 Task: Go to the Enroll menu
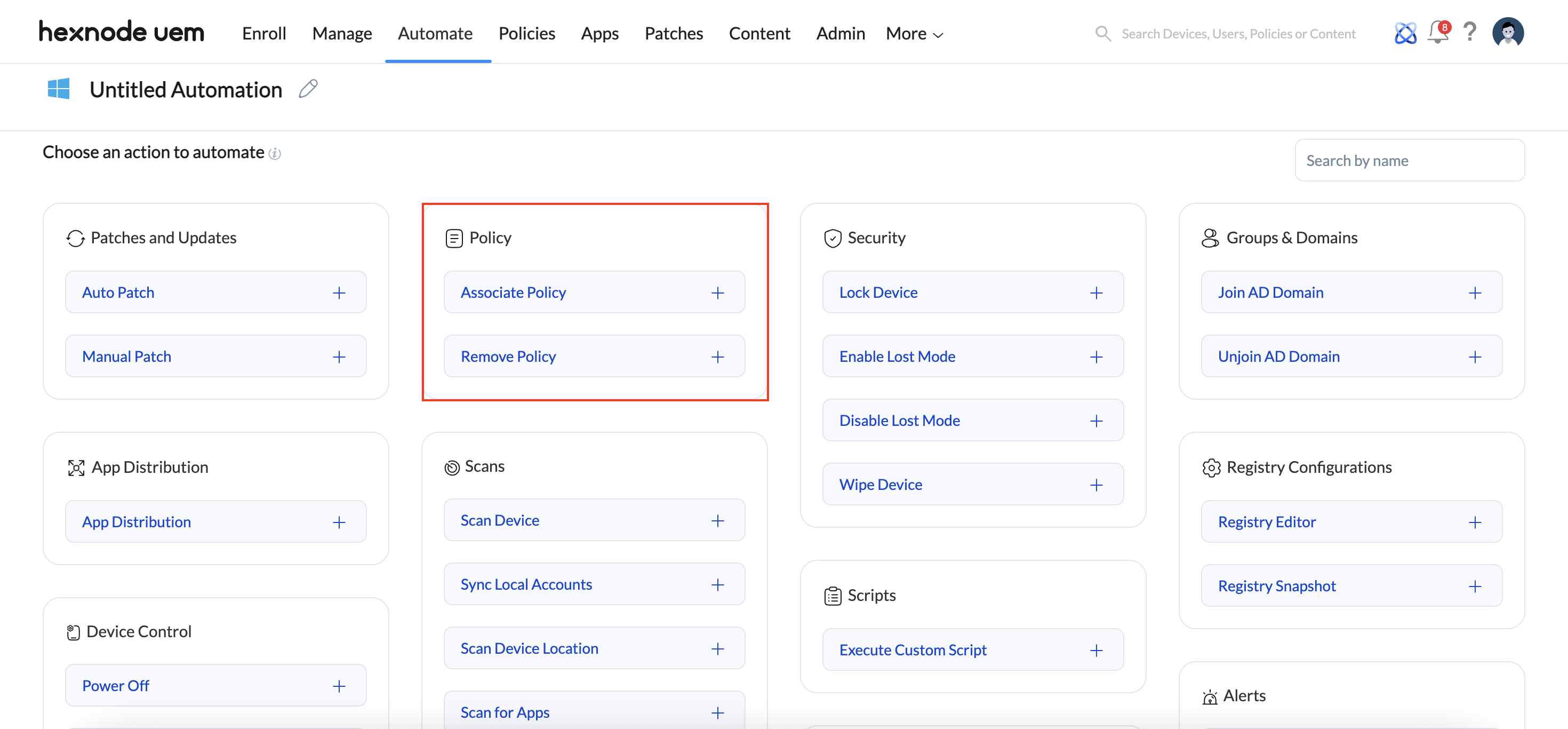(263, 34)
